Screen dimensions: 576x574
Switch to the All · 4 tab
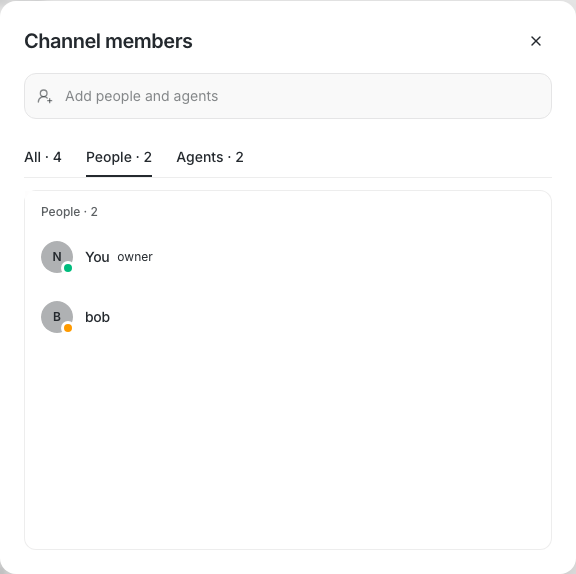(43, 157)
